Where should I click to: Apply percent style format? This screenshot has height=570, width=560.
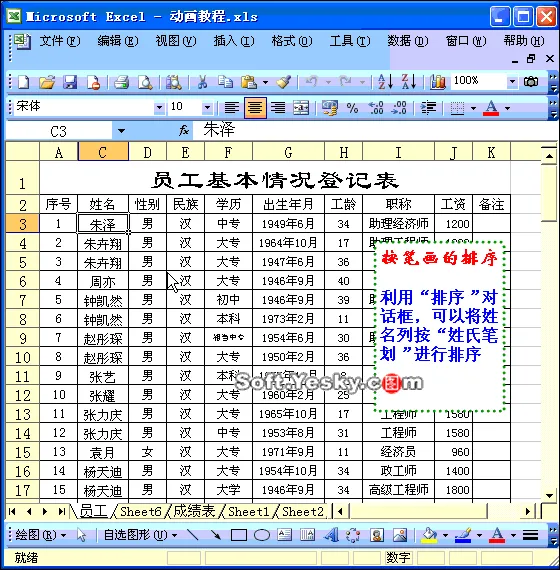tap(352, 108)
